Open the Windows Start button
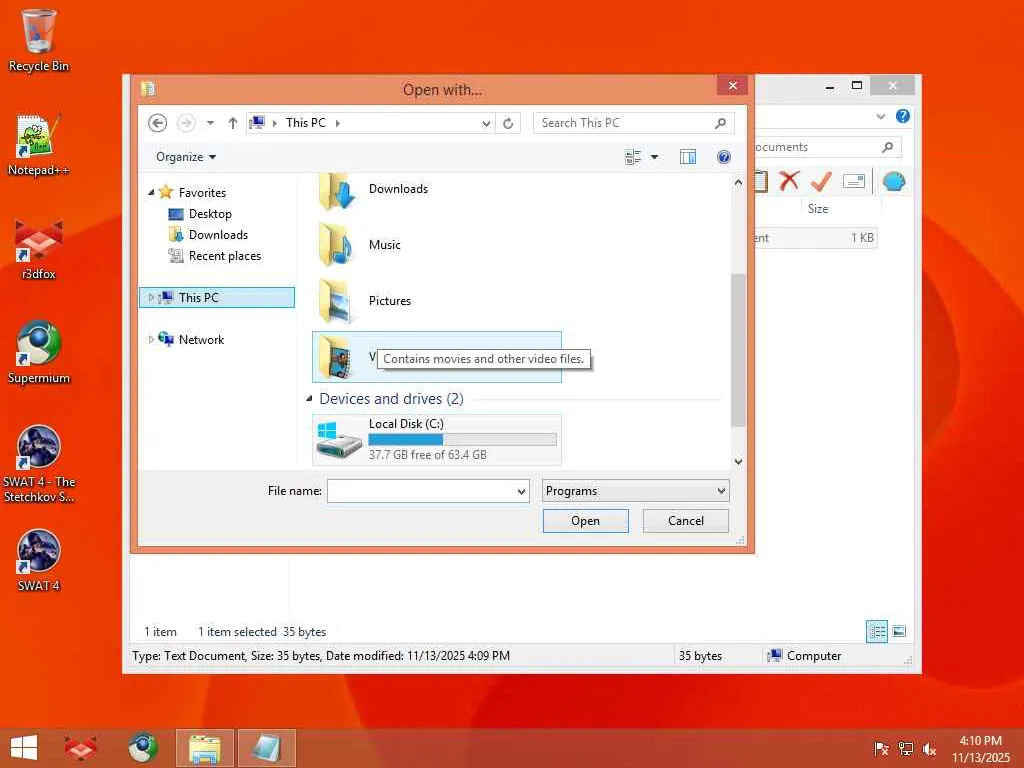 coord(24,748)
